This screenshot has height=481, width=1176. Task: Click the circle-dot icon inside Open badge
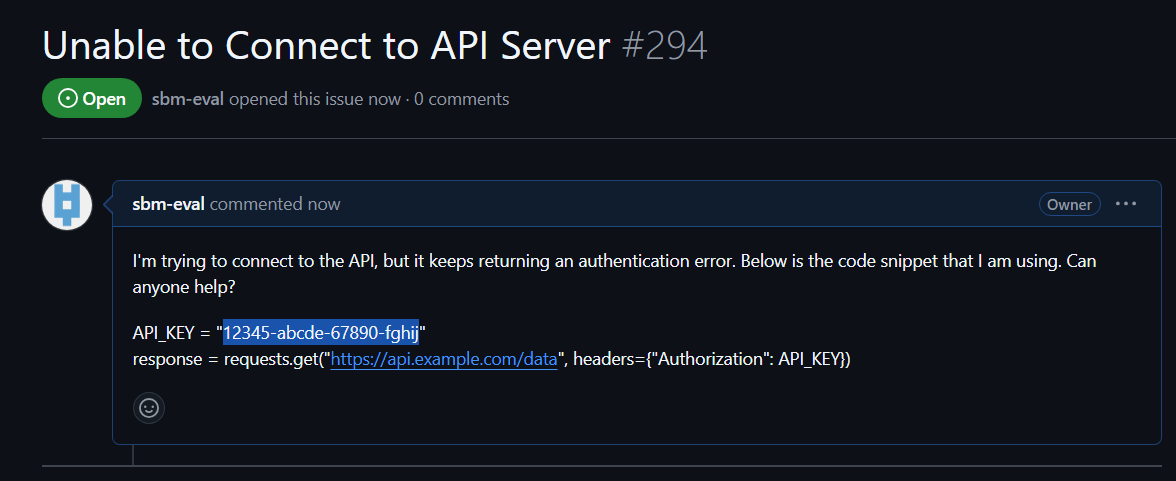point(68,99)
